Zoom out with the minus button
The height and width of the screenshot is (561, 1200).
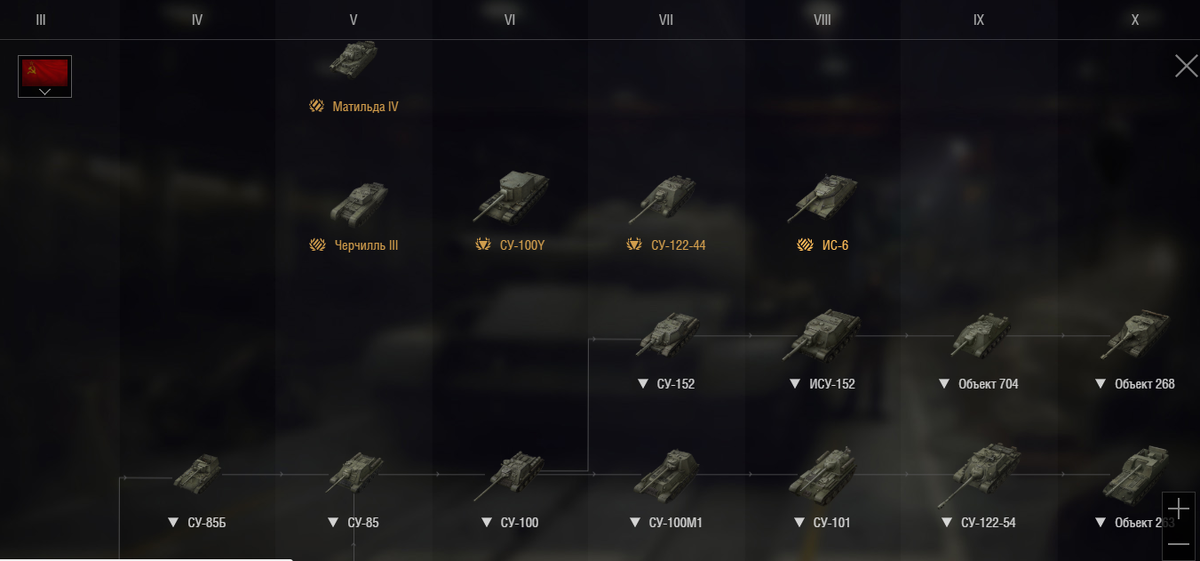click(1179, 541)
